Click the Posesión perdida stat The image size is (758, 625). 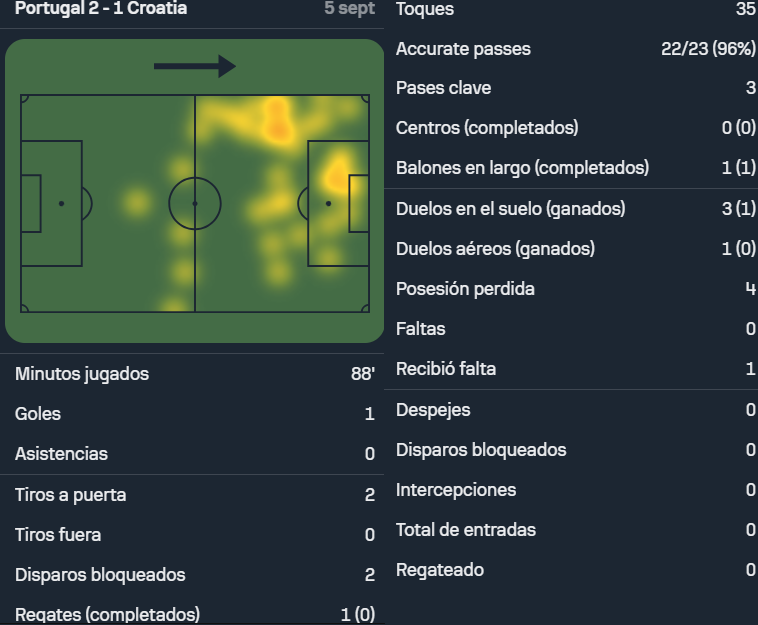(x=575, y=289)
